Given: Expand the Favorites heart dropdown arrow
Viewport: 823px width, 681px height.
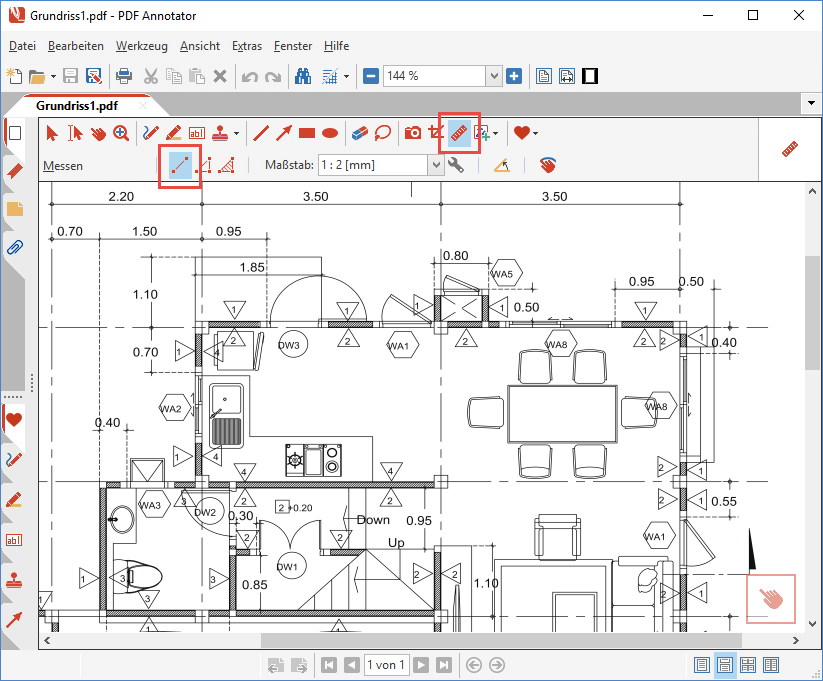Looking at the screenshot, I should point(535,134).
